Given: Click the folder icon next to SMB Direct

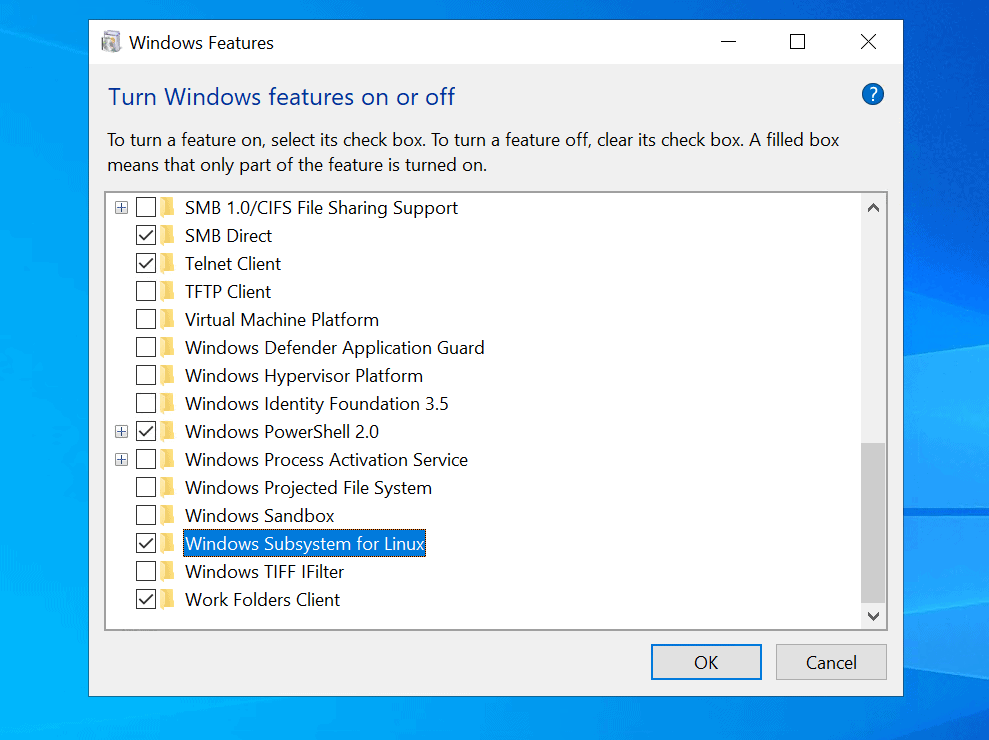Looking at the screenshot, I should [167, 235].
